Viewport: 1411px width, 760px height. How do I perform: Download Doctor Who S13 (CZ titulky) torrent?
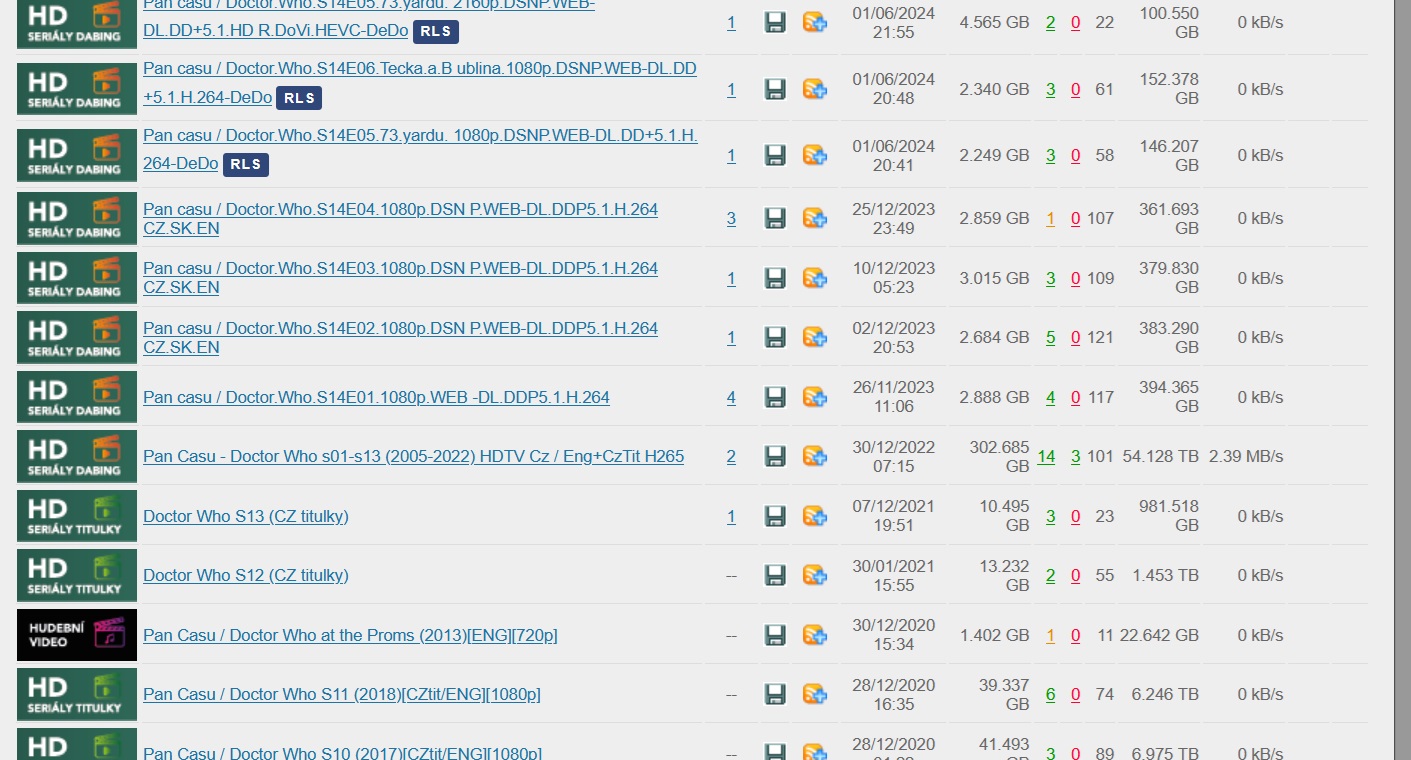[775, 516]
